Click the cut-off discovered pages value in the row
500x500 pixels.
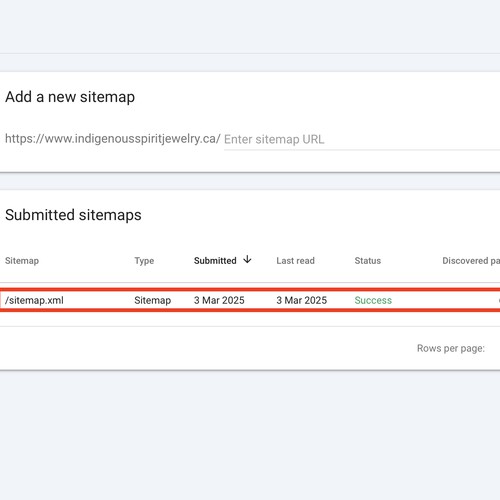point(499,300)
